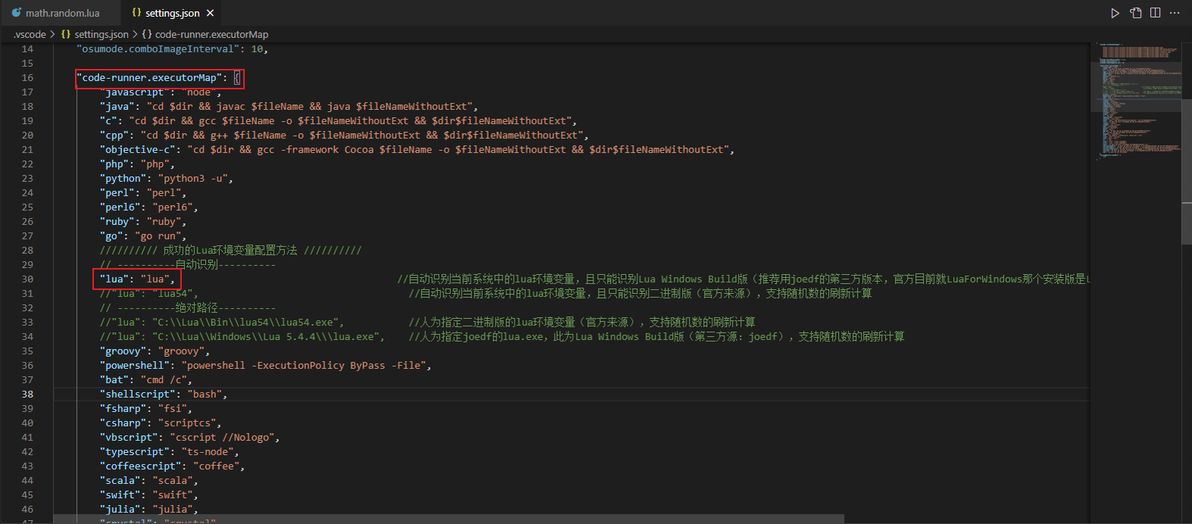Close the settings.json tab

pyautogui.click(x=210, y=14)
